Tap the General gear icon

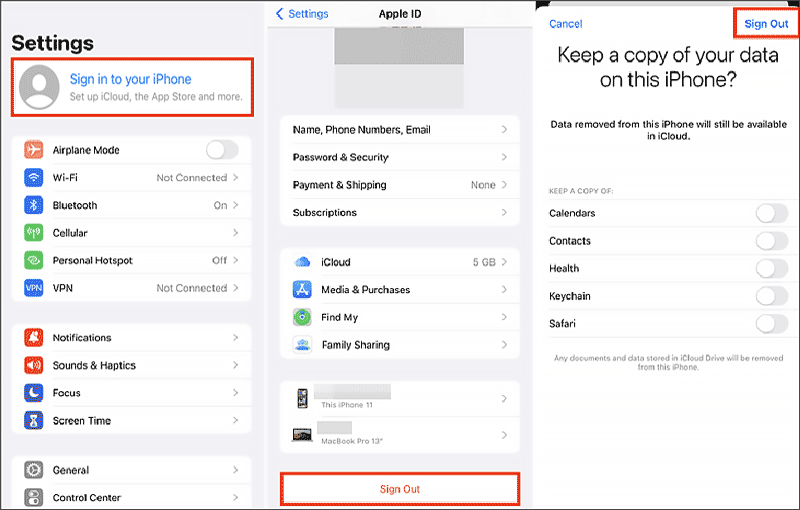[x=34, y=470]
